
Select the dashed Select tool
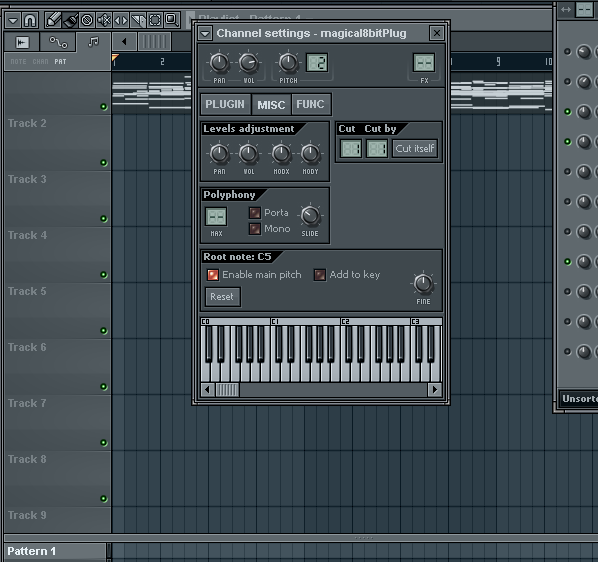coord(155,20)
